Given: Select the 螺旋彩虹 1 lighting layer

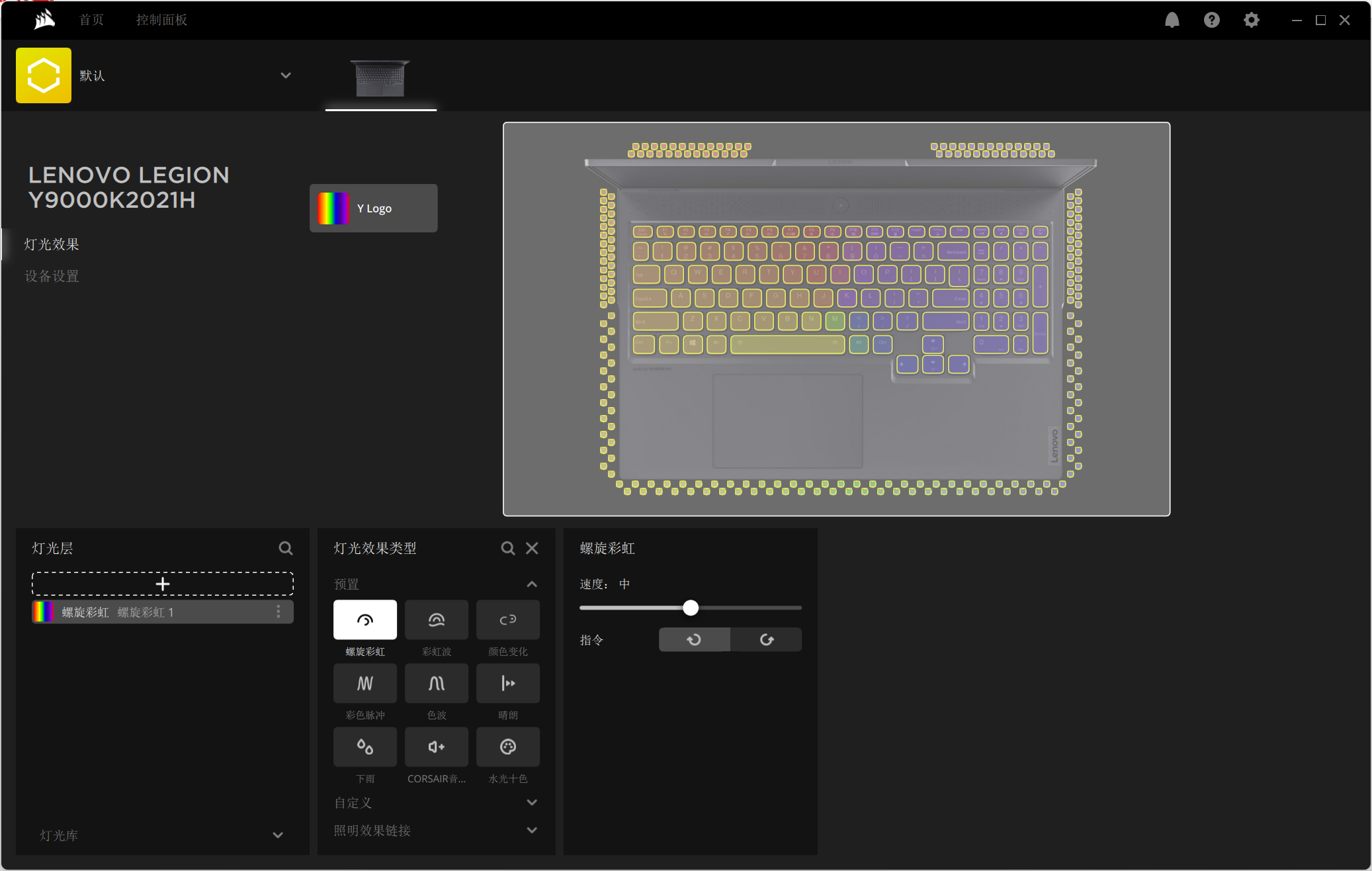Looking at the screenshot, I should (x=163, y=612).
